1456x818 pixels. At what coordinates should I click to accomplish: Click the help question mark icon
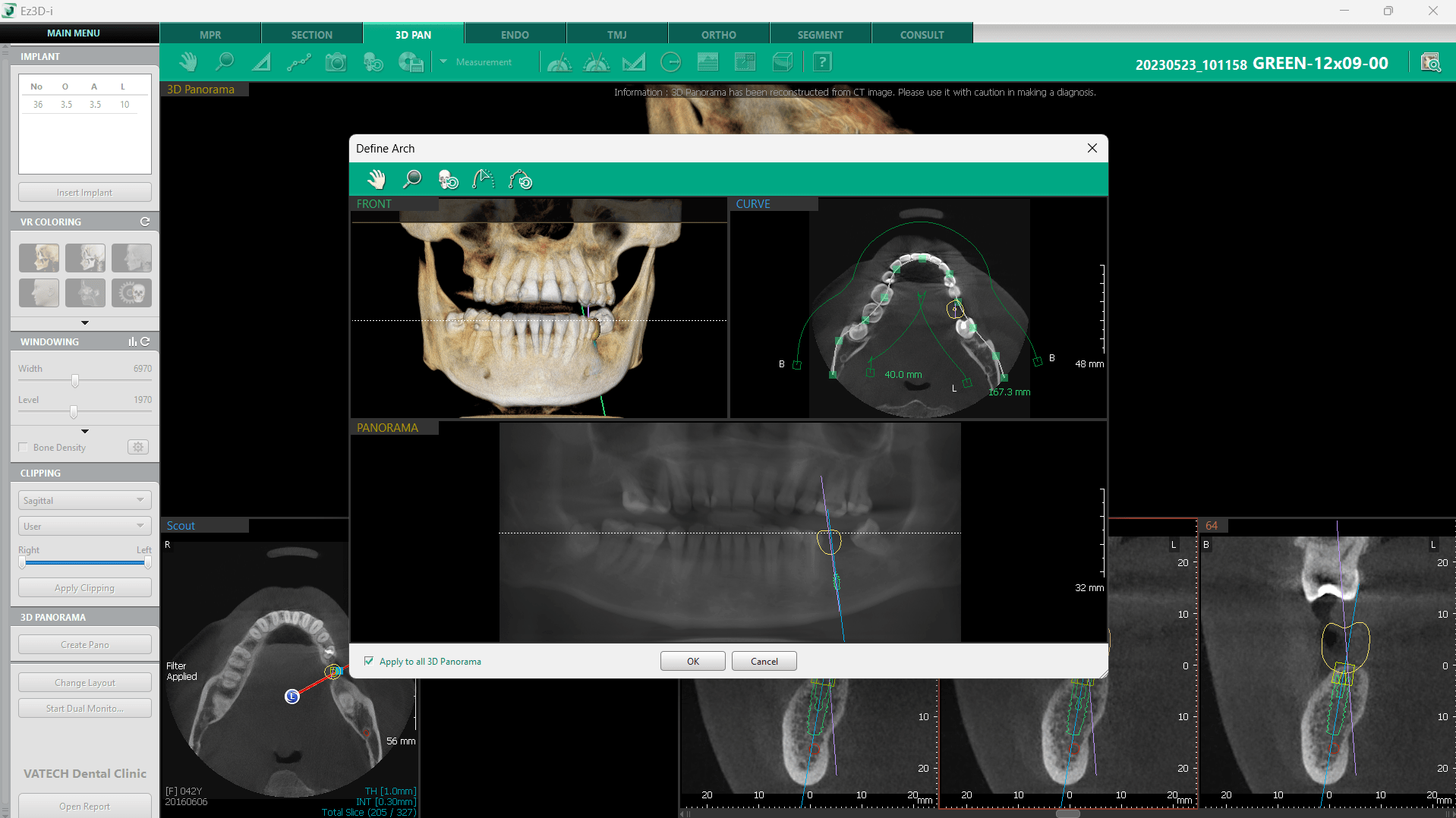[822, 62]
